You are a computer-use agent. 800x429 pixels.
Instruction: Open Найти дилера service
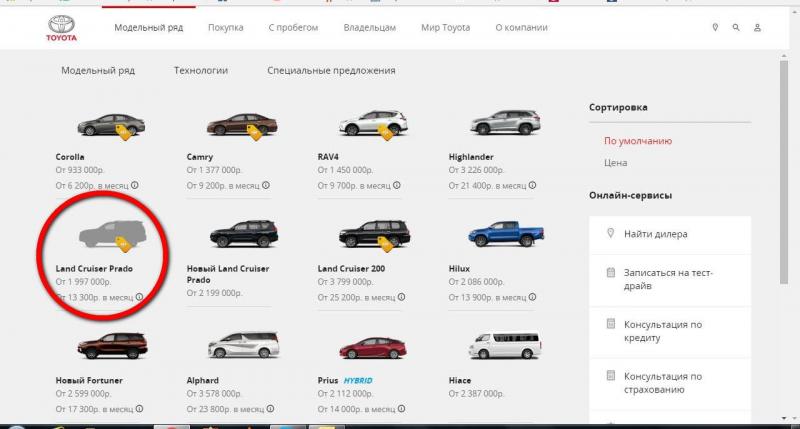pyautogui.click(x=670, y=235)
